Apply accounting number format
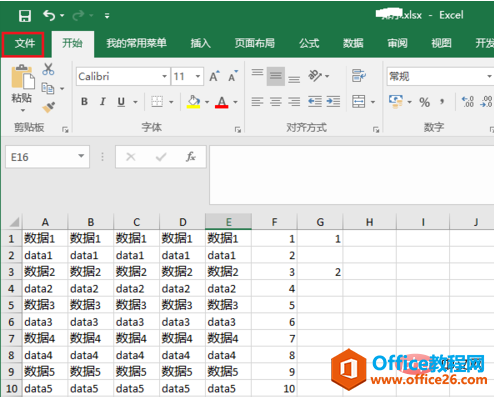This screenshot has height=397, width=494. [x=396, y=101]
